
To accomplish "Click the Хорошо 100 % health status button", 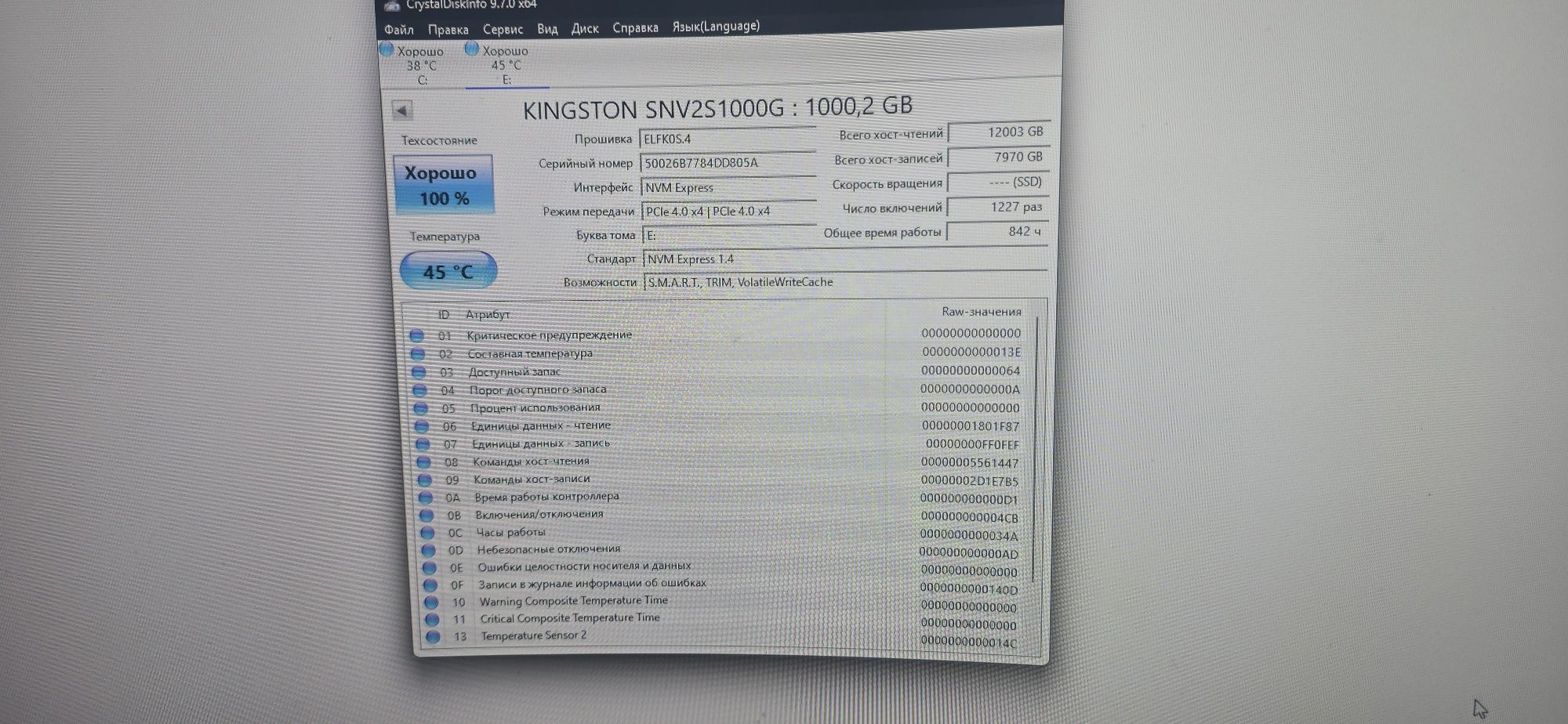I will 444,185.
